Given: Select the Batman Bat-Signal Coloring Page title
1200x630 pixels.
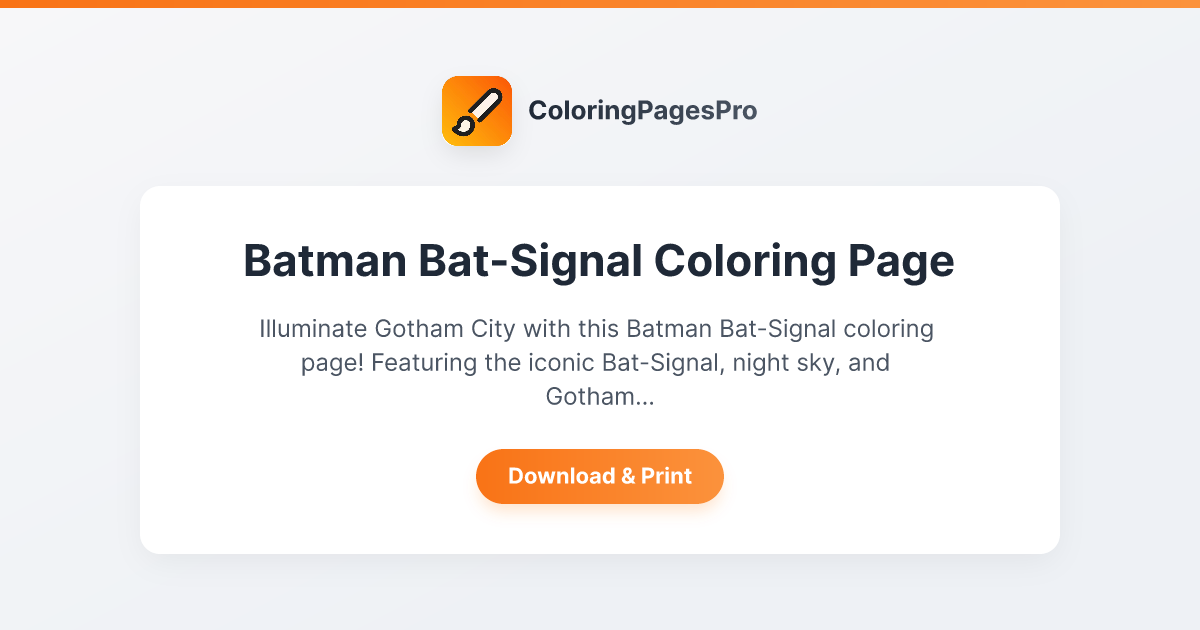Looking at the screenshot, I should pyautogui.click(x=599, y=261).
